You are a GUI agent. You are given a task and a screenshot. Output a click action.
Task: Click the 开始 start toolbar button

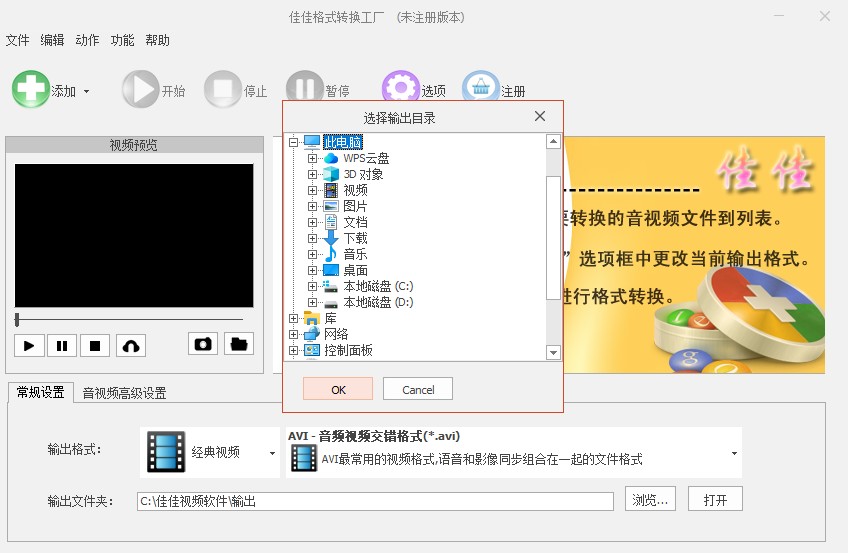[x=154, y=90]
